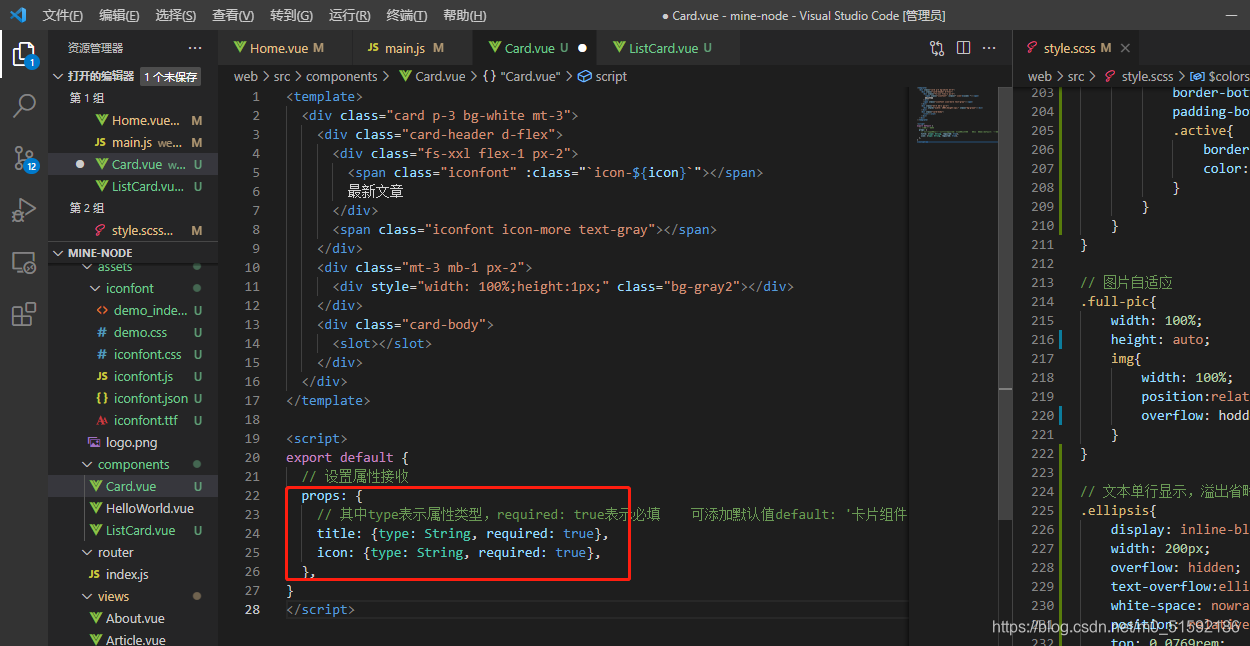Open Source Control view with 12 badge
Screen dimensions: 1250x646
tap(24, 158)
